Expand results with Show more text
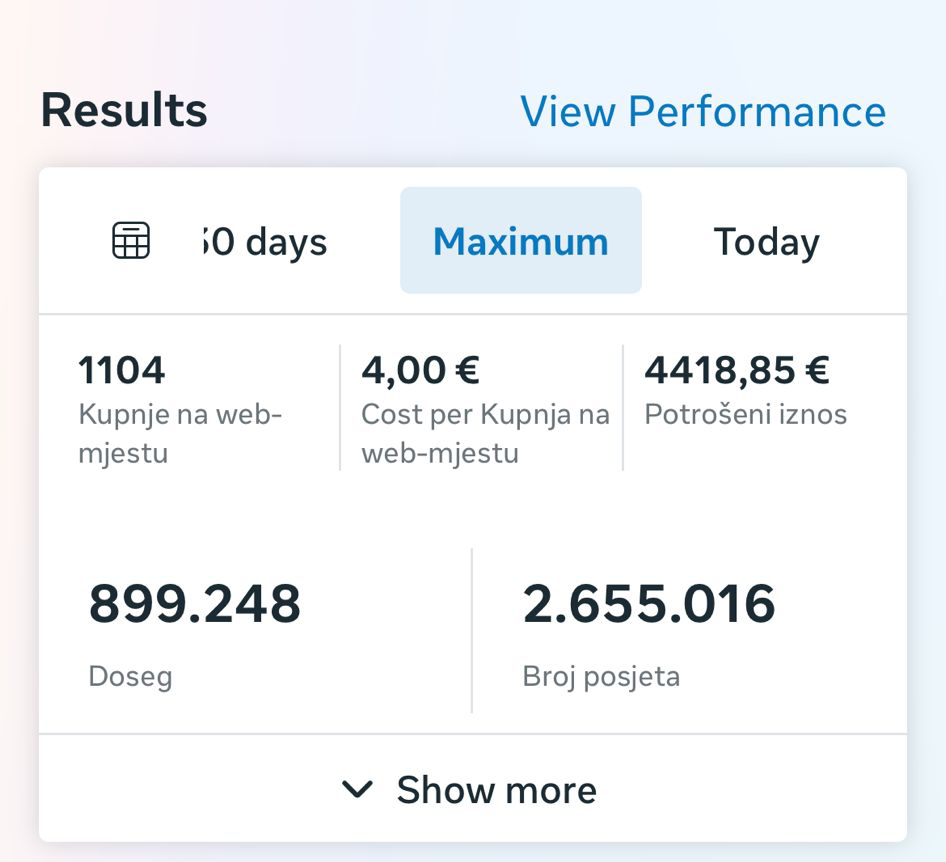 [496, 790]
